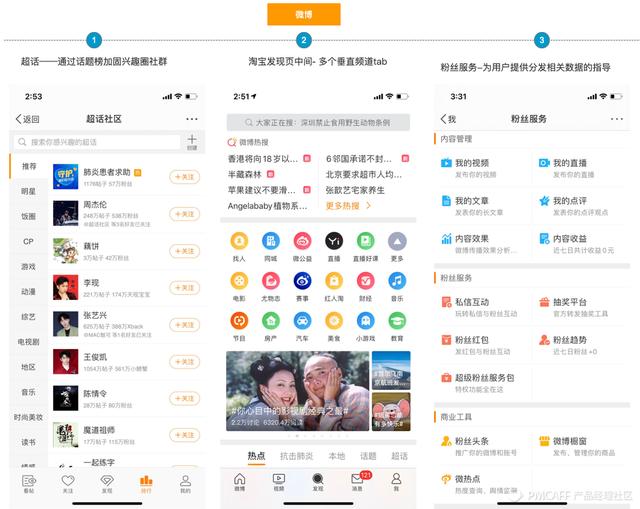Viewport: 640px width, 509px height.
Task: Open the Yi 直播 icon
Action: click(334, 241)
